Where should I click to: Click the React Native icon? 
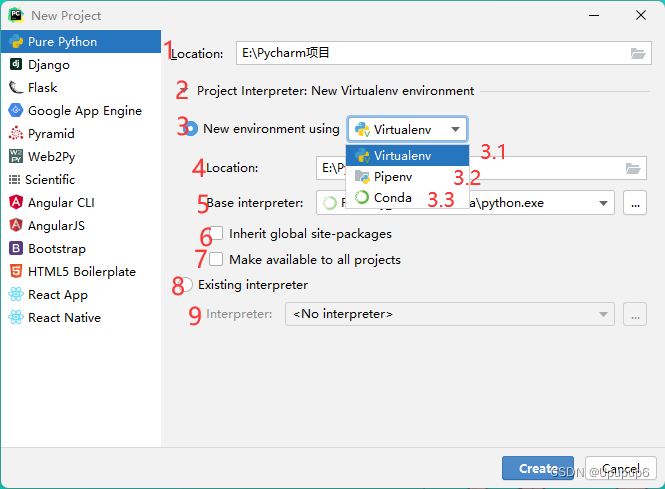[x=16, y=317]
